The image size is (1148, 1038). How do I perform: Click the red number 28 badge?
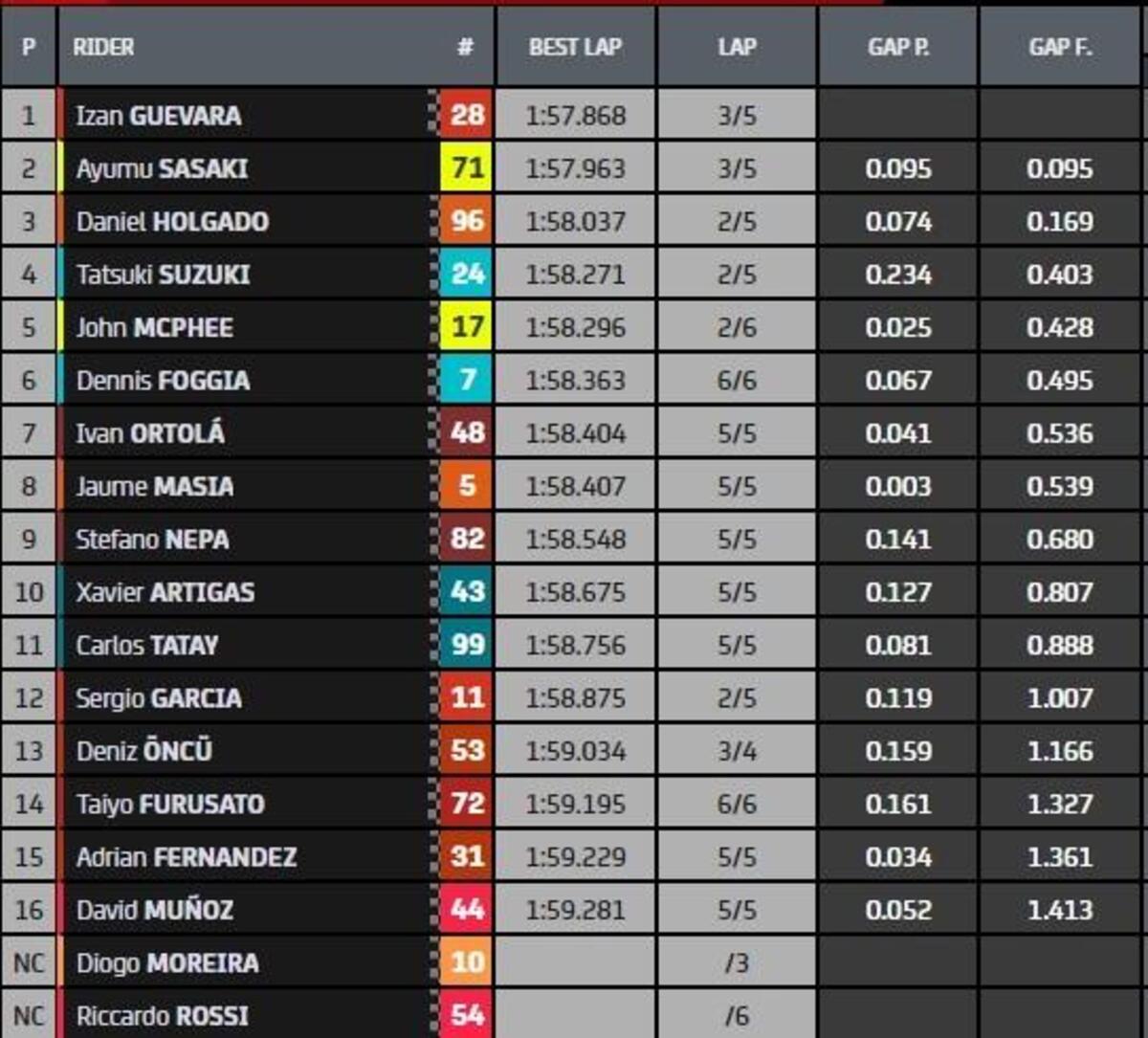[467, 116]
